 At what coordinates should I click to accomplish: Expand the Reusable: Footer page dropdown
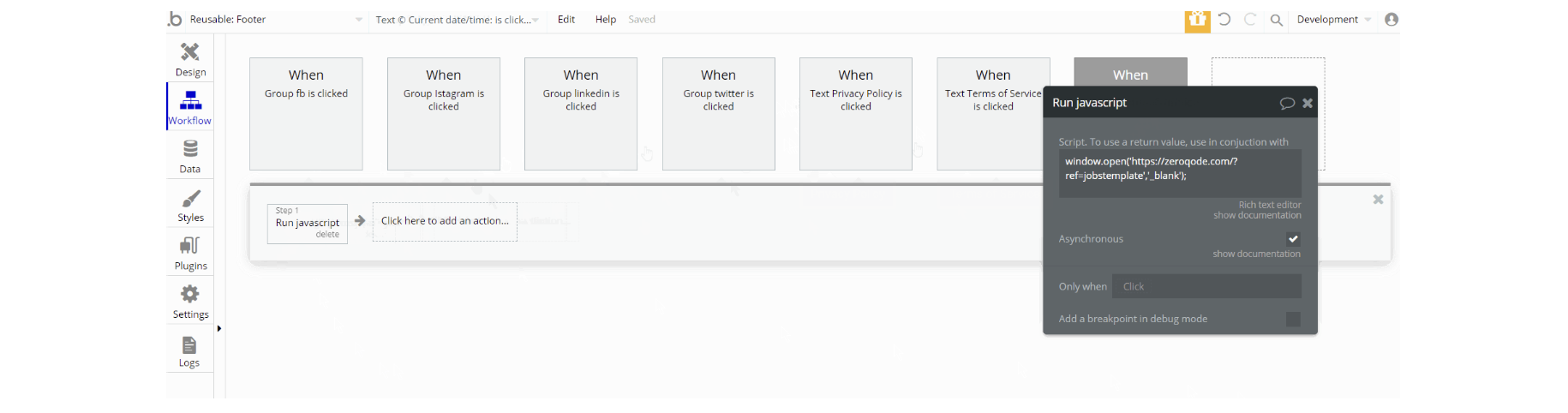pyautogui.click(x=358, y=20)
